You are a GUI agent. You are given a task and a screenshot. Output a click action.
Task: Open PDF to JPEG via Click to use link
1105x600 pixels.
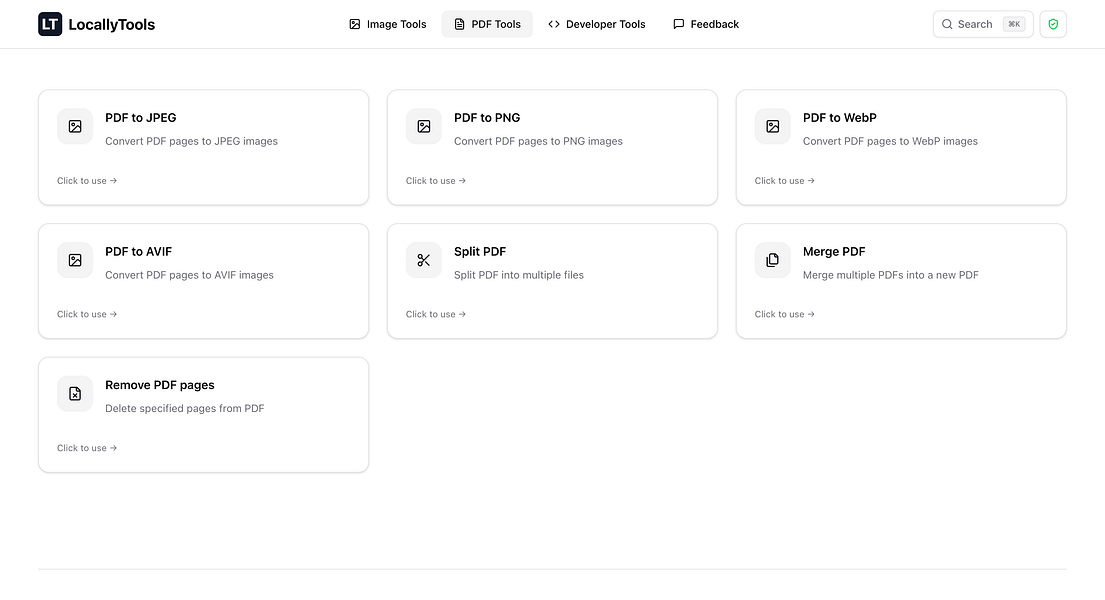tap(87, 181)
